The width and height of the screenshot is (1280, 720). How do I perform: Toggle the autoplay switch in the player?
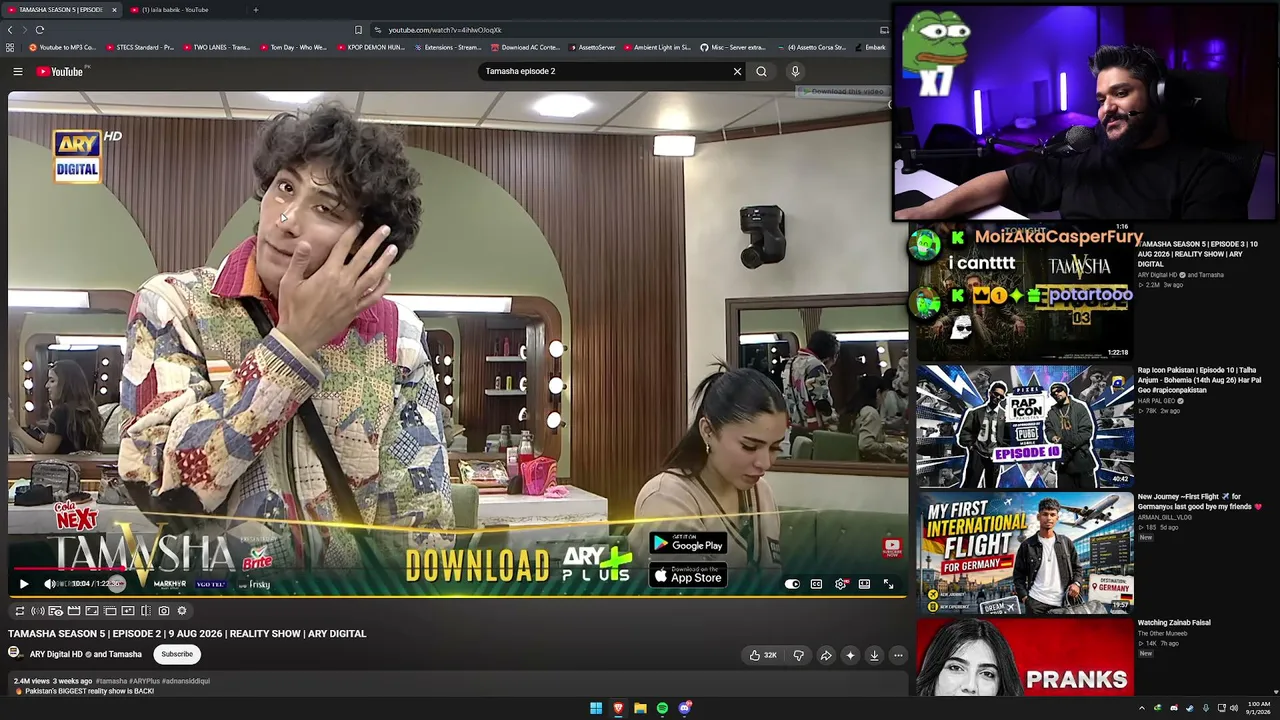[x=792, y=584]
